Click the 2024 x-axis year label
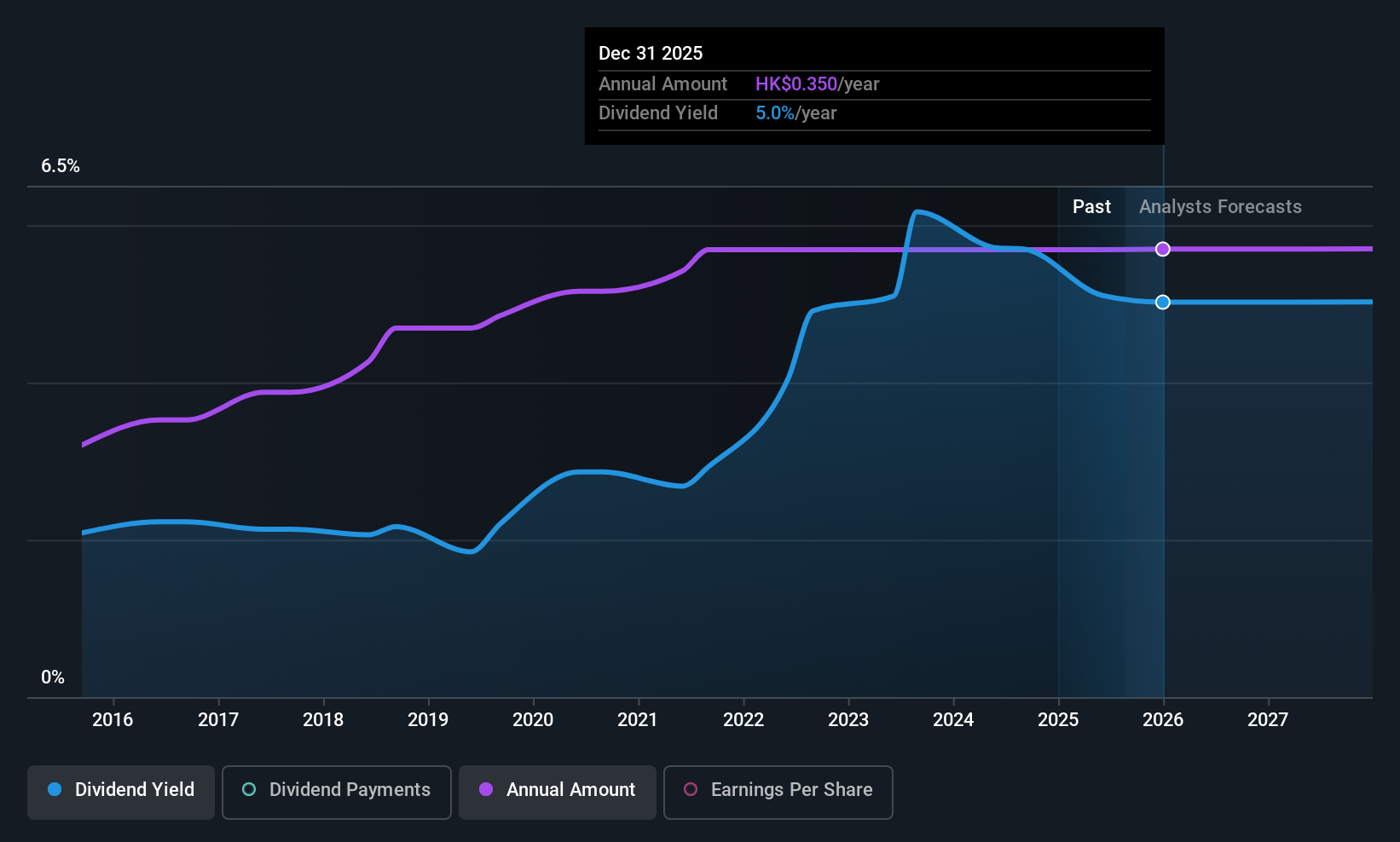Image resolution: width=1400 pixels, height=842 pixels. click(x=953, y=720)
